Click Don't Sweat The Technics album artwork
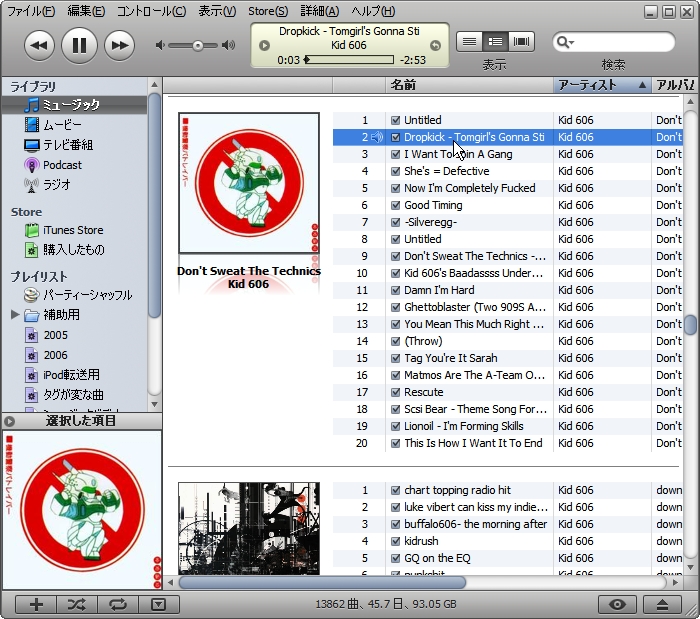This screenshot has height=619, width=700. (x=249, y=183)
